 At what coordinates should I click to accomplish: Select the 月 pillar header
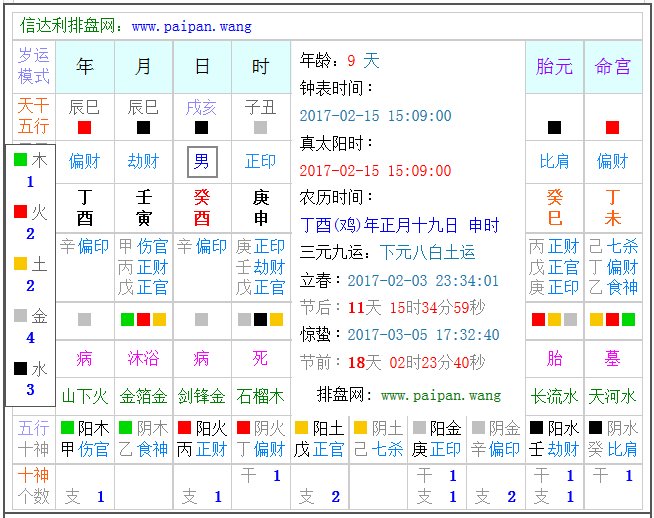(143, 66)
